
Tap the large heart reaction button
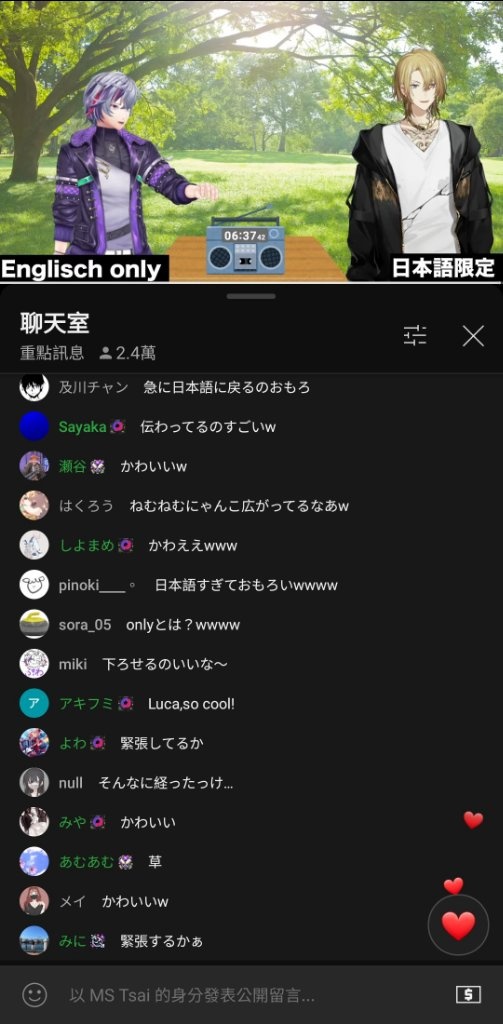458,925
